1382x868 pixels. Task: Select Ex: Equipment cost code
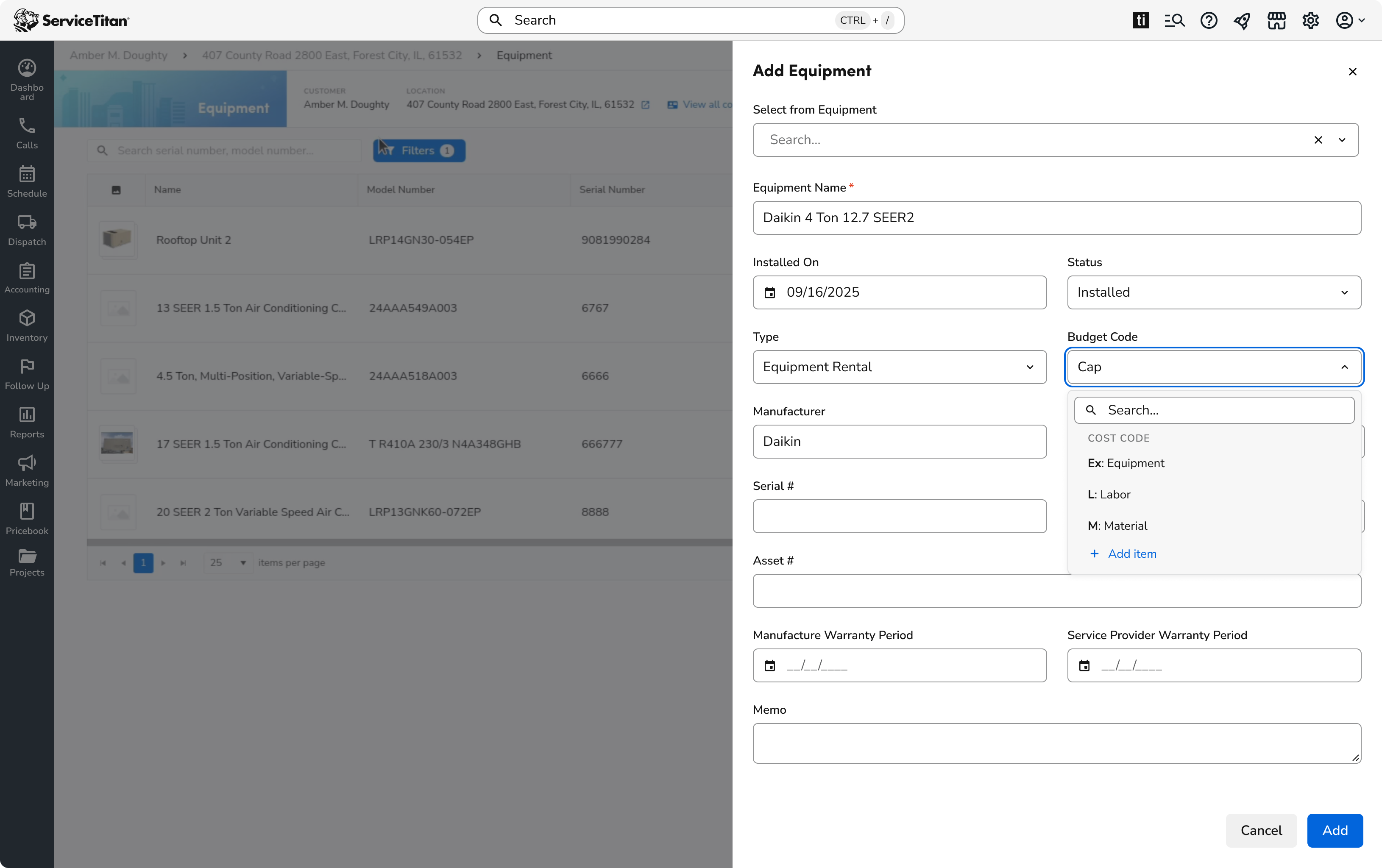tap(1214, 463)
